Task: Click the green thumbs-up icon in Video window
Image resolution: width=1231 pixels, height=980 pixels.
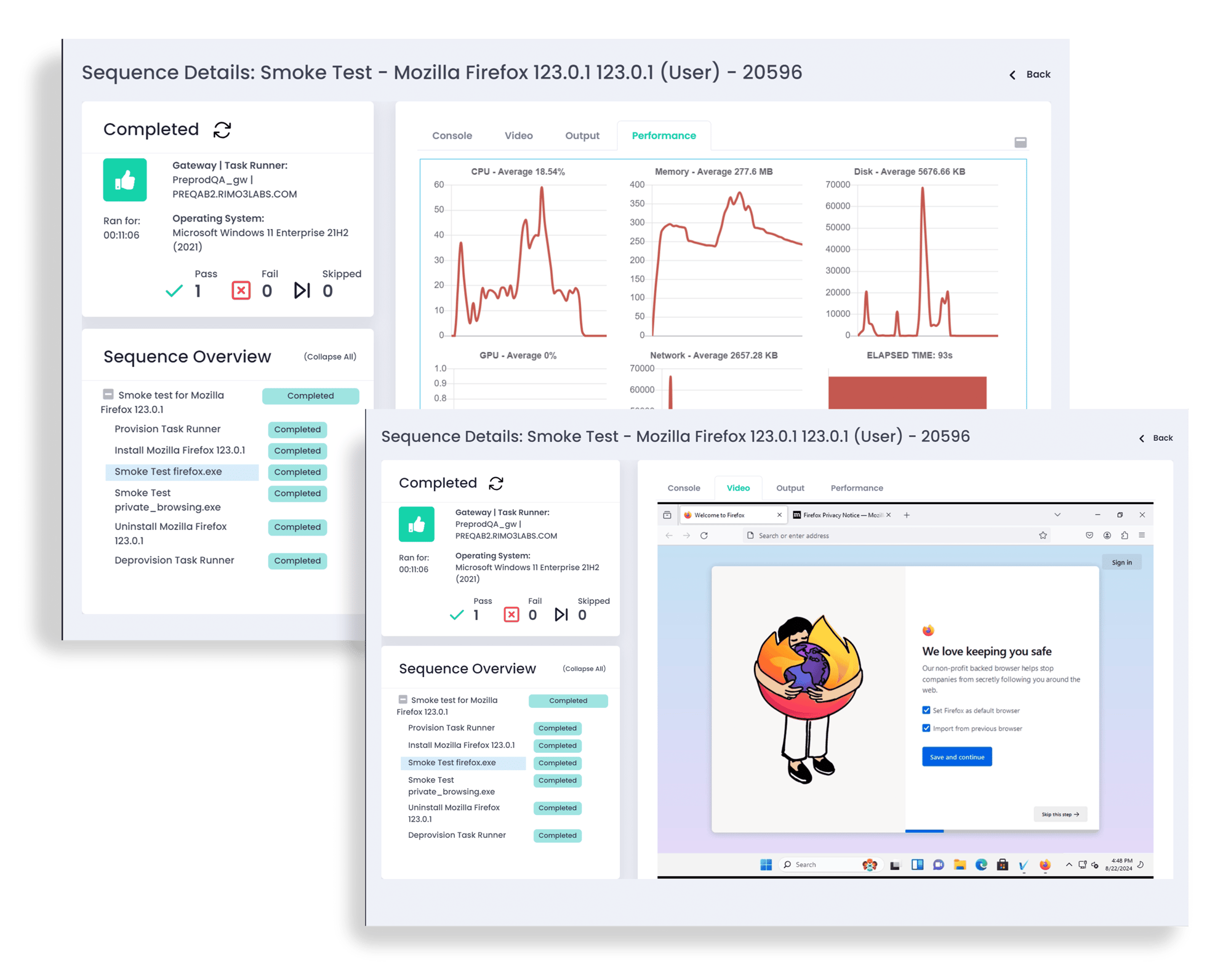Action: 417,524
